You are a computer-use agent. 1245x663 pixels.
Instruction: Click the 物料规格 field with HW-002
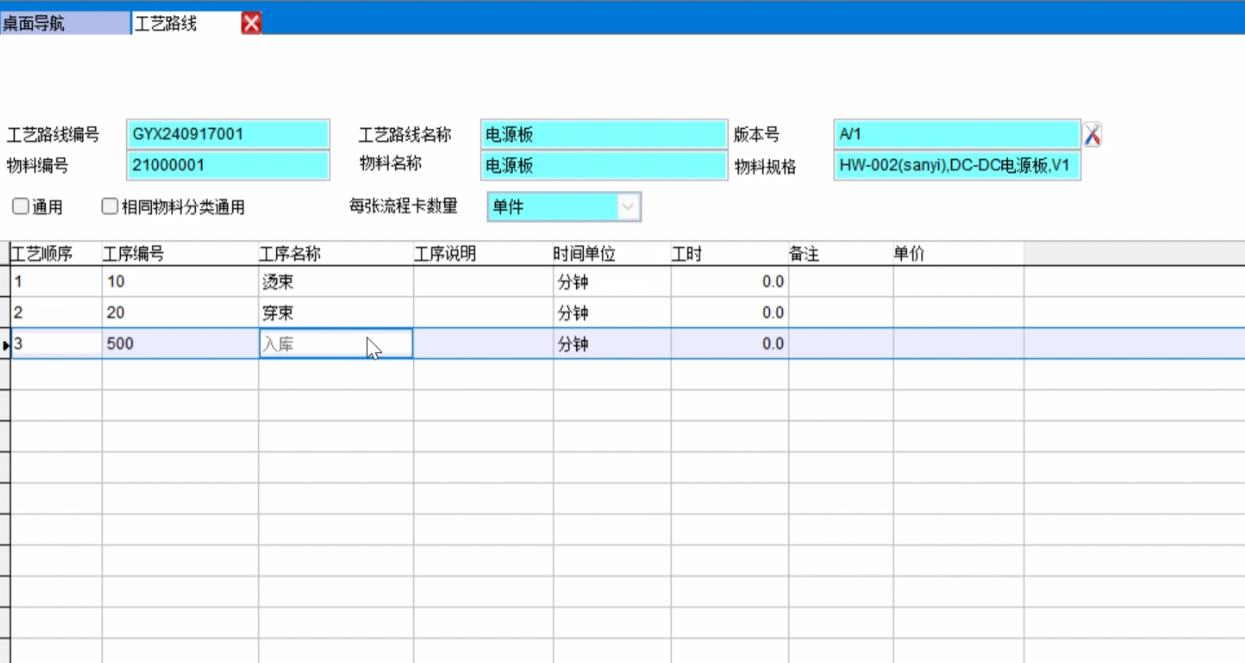pos(956,166)
